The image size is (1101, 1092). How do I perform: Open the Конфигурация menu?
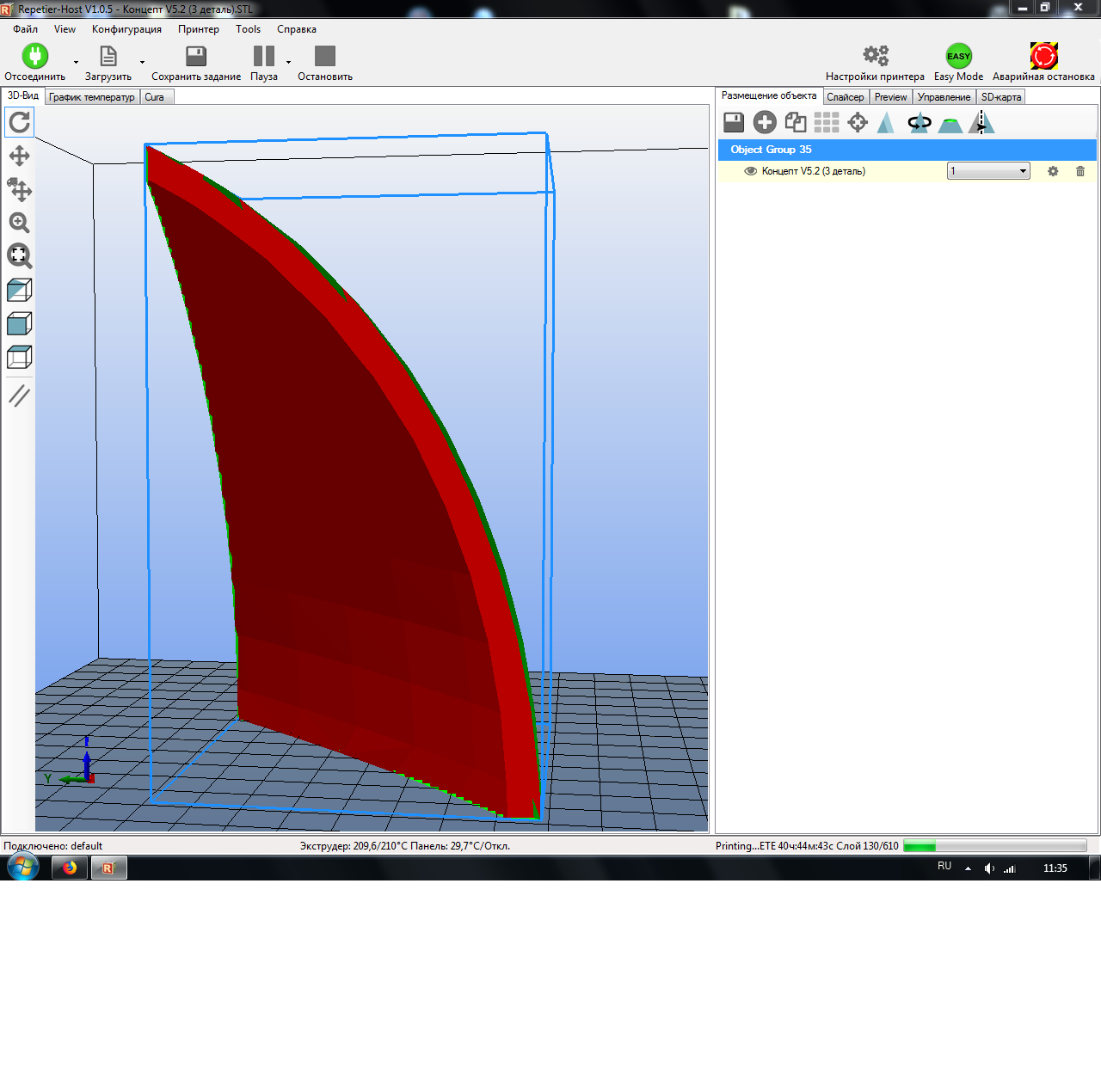pos(126,28)
